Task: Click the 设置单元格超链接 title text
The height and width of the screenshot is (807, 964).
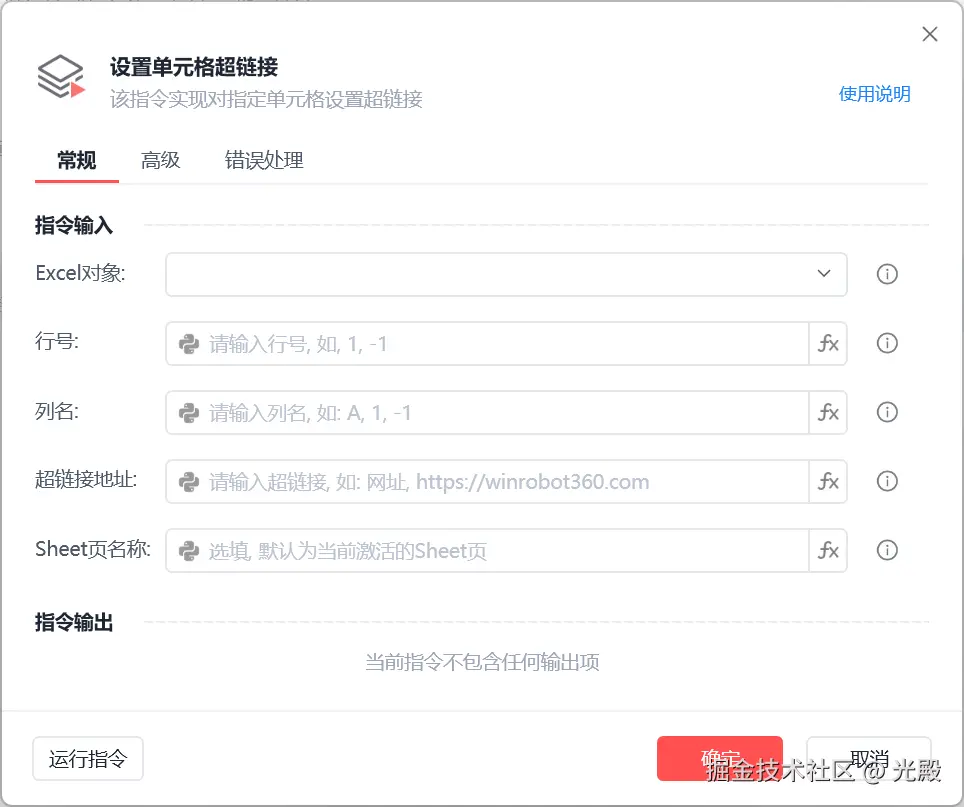Action: coord(194,66)
